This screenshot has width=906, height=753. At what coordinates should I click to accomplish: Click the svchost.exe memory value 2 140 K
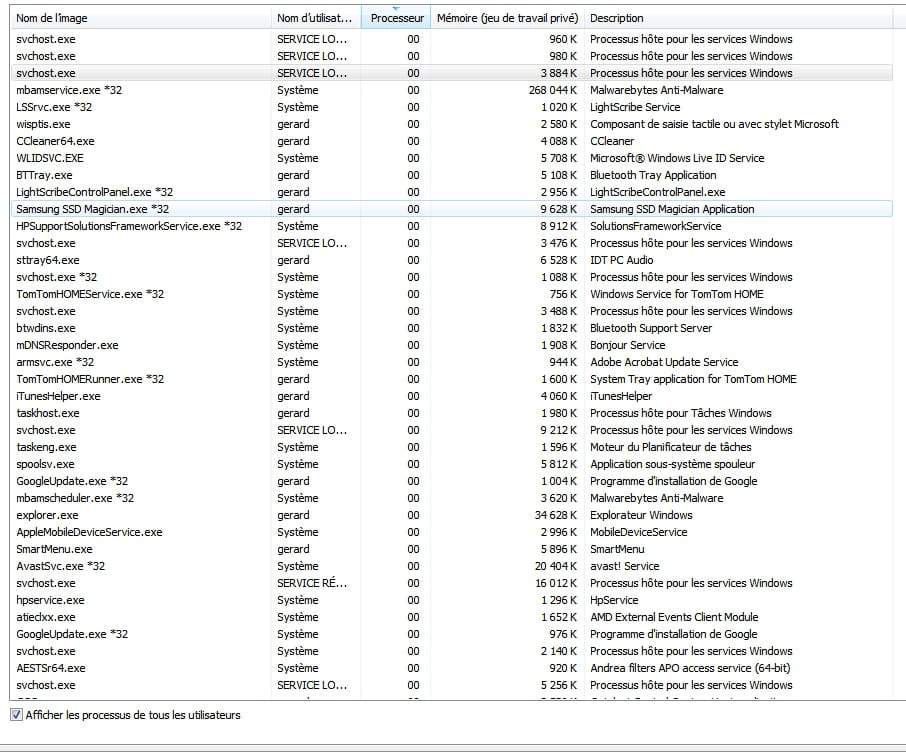(x=559, y=651)
